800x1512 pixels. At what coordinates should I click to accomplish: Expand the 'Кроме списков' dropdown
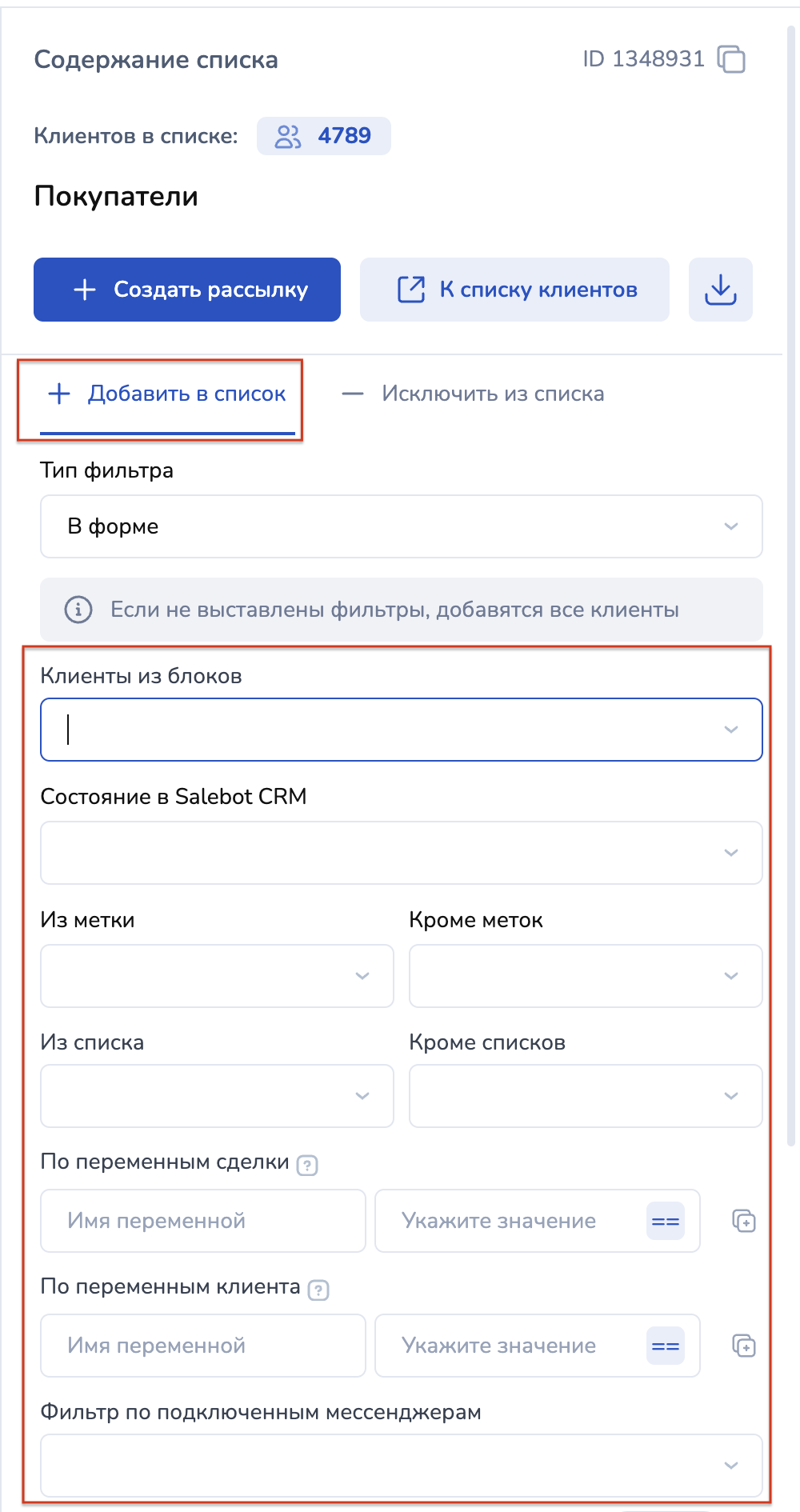pyautogui.click(x=585, y=1096)
